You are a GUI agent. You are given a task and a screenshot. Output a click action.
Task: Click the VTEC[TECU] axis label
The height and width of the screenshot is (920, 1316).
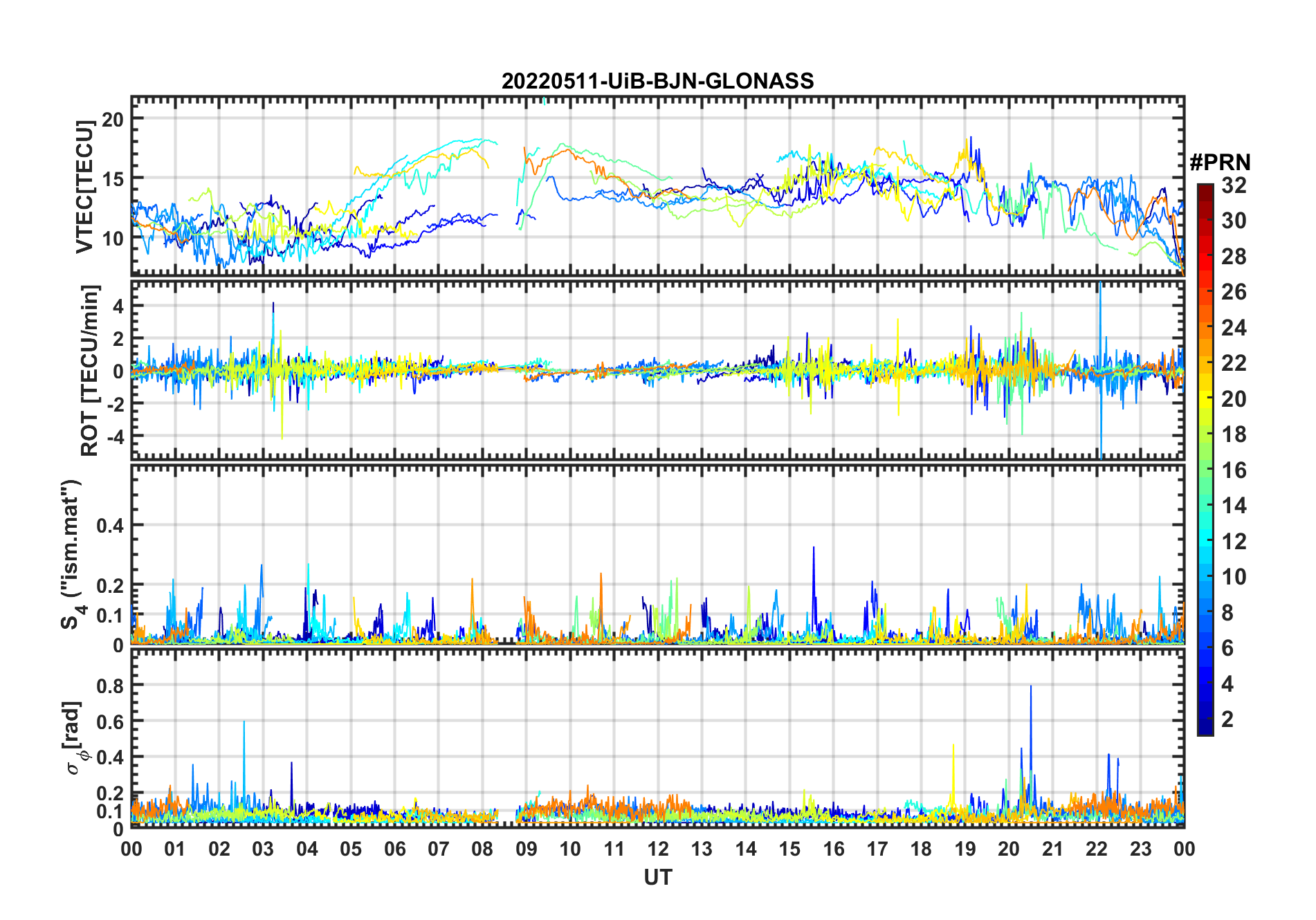[x=84, y=186]
